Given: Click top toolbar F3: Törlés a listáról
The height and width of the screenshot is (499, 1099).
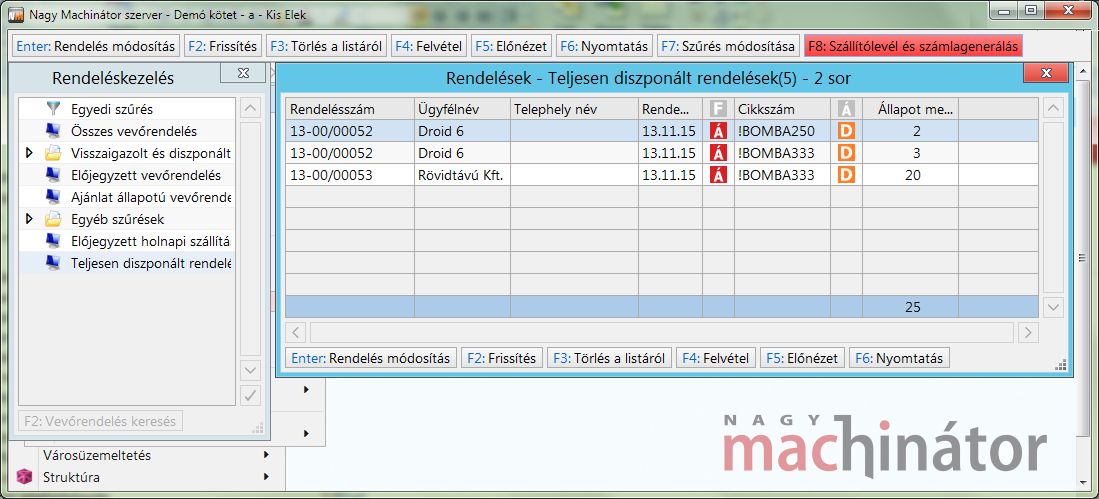Looking at the screenshot, I should [x=327, y=46].
